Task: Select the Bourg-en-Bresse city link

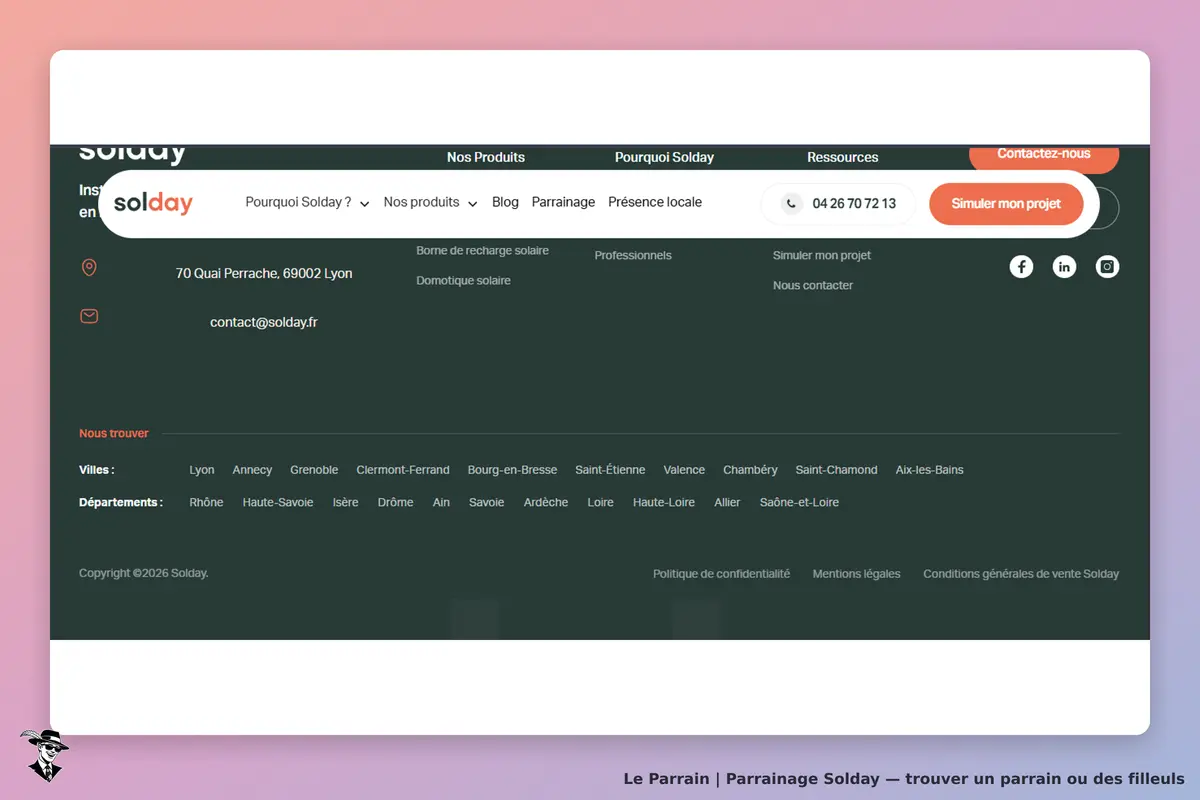Action: [512, 470]
